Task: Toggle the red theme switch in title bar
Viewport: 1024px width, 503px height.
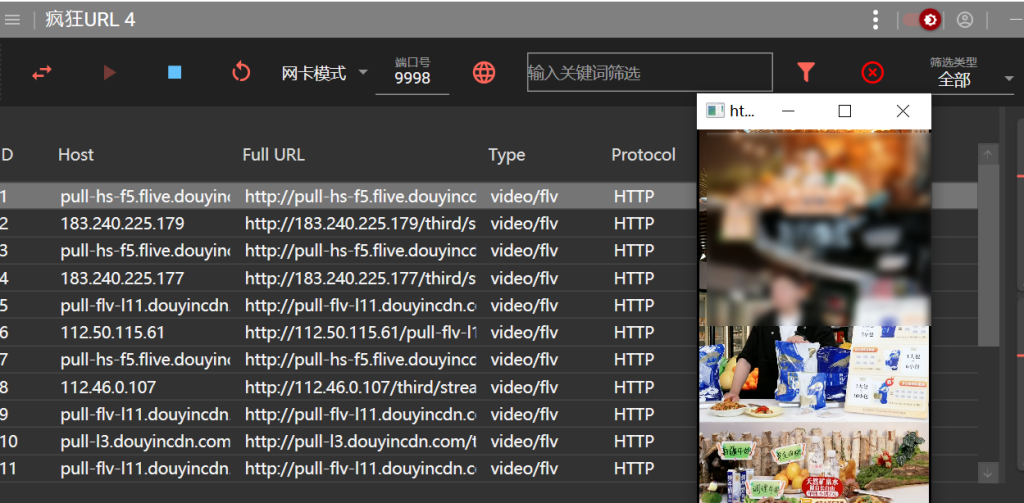Action: coord(922,20)
